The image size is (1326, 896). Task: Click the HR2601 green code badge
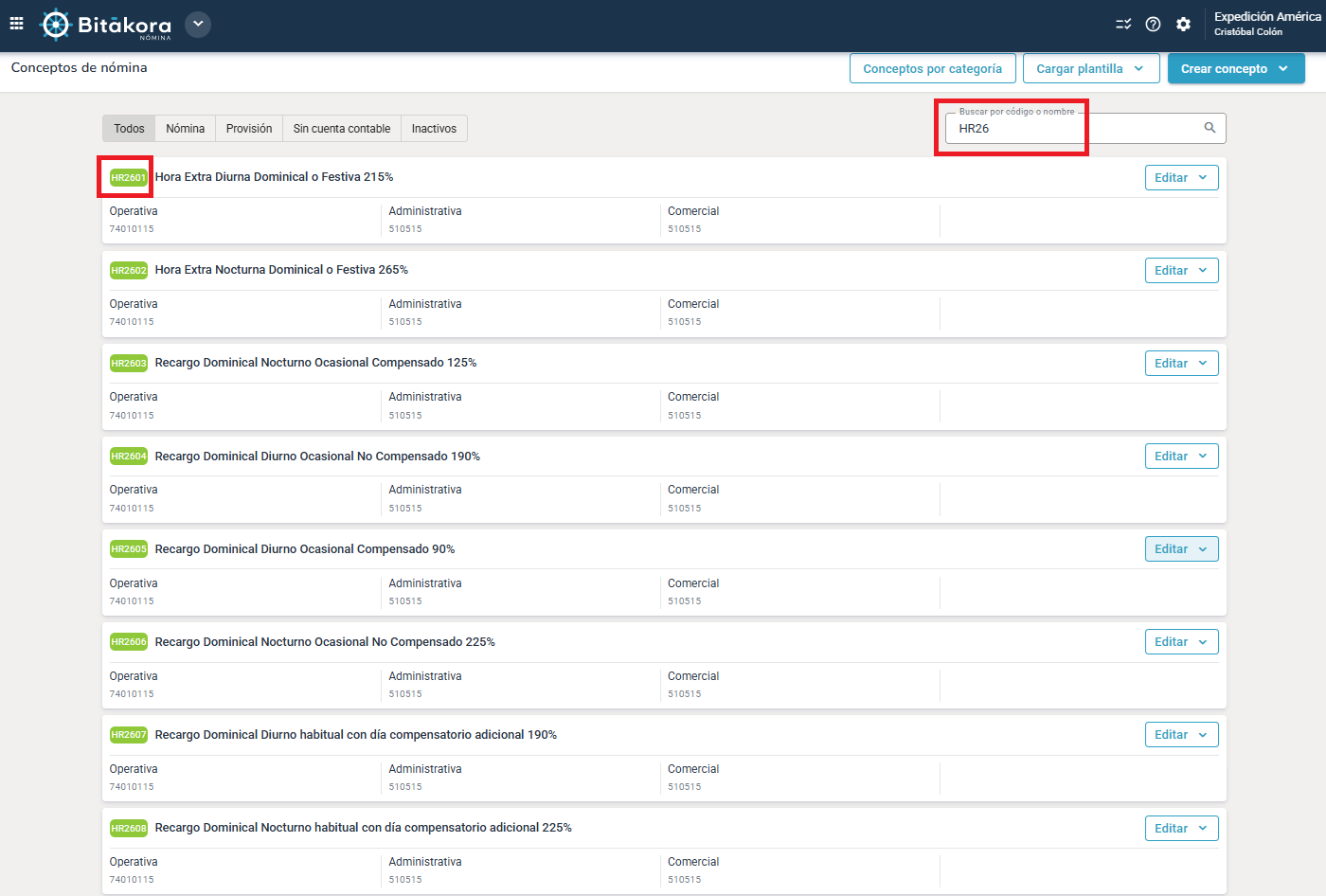tap(128, 178)
